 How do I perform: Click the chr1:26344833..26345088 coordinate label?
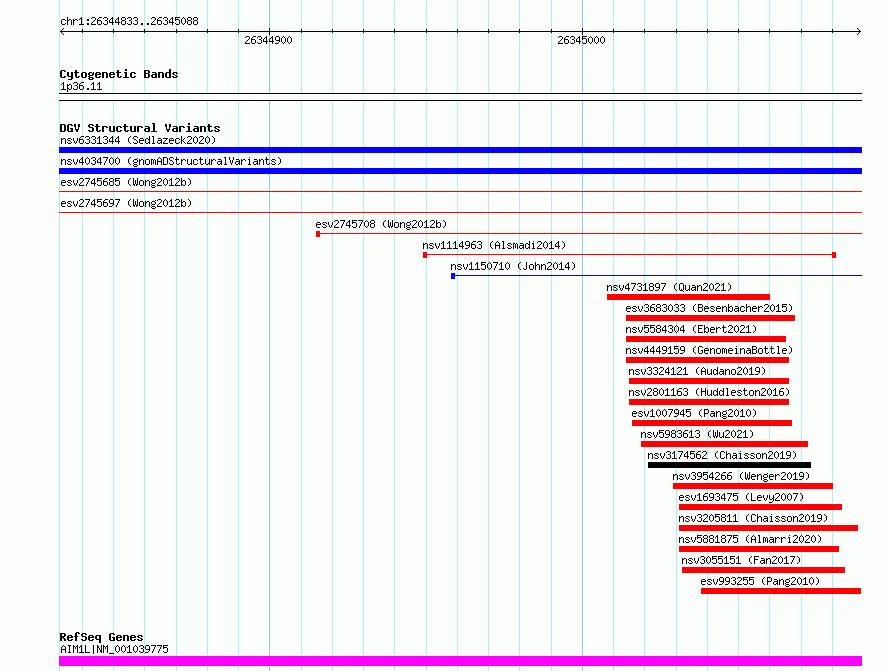[129, 21]
